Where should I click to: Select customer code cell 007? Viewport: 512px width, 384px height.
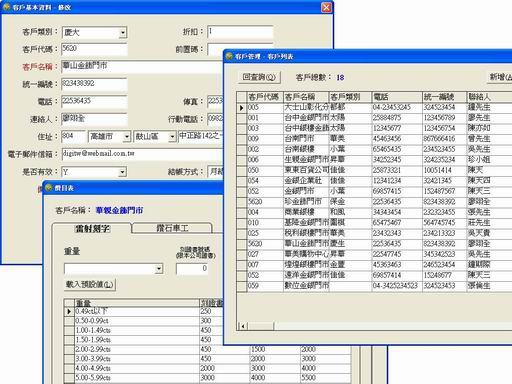(265, 265)
